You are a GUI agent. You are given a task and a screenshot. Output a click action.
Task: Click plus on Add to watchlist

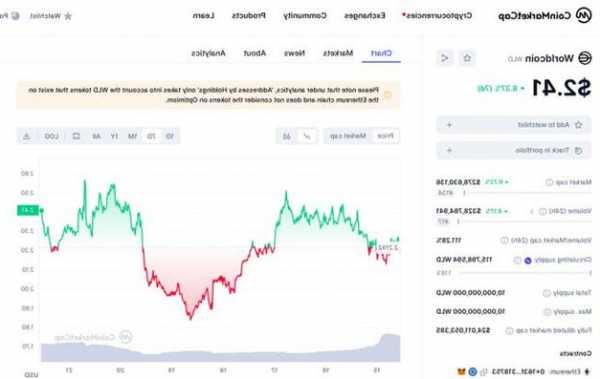450,125
